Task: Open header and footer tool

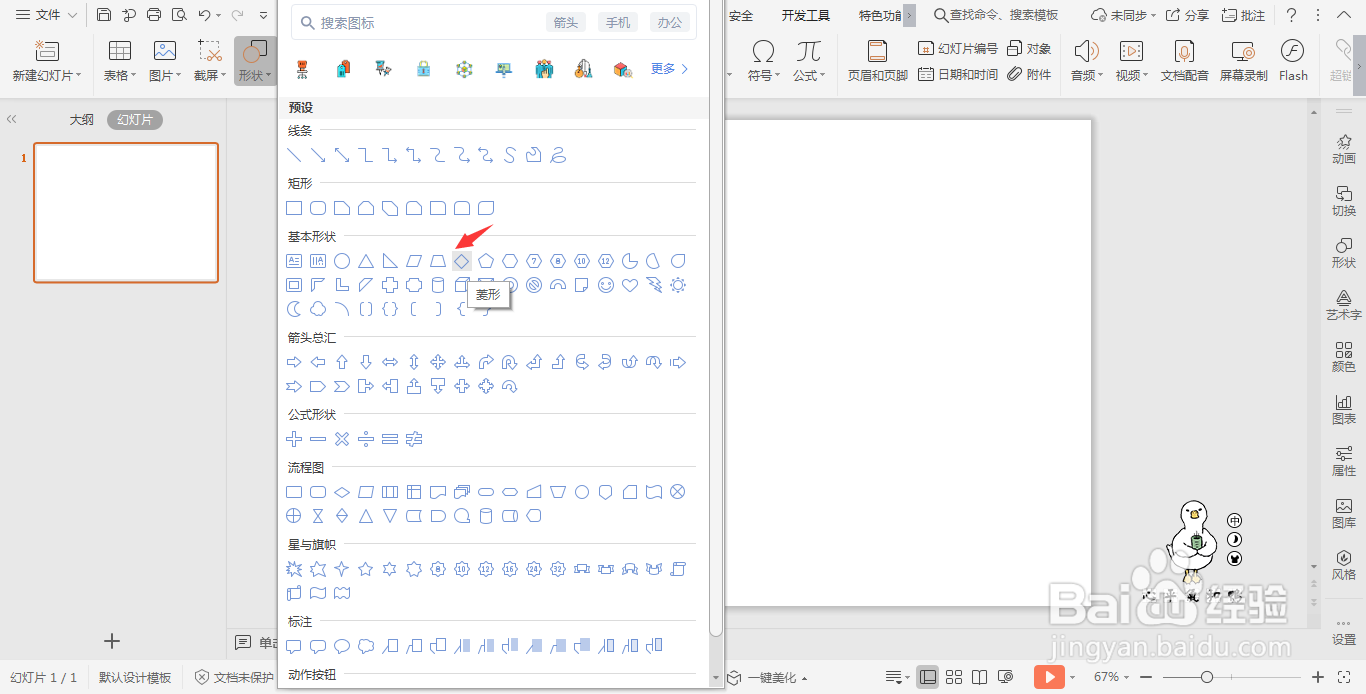Action: point(877,61)
